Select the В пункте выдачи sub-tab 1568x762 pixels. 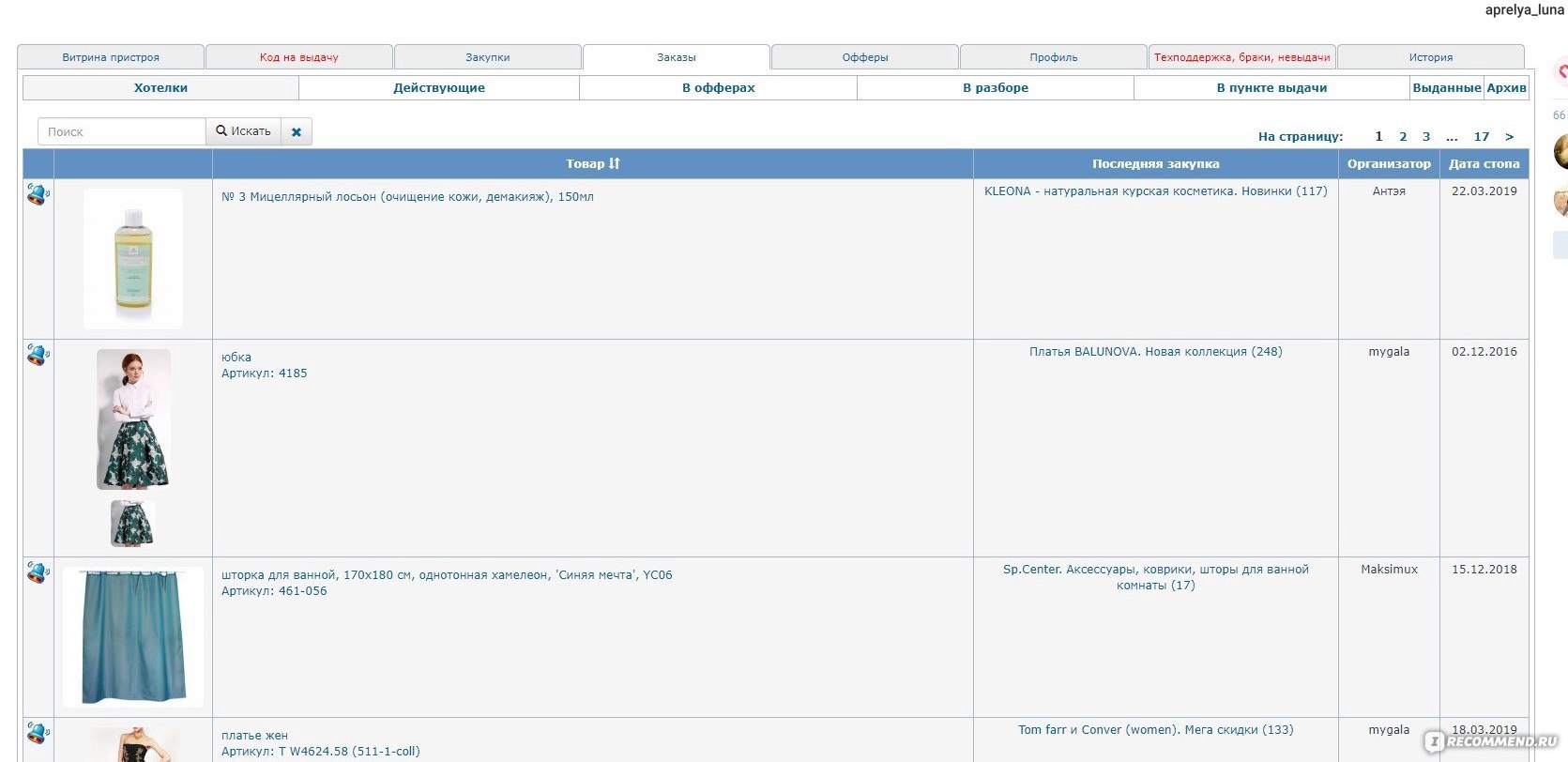(1271, 87)
